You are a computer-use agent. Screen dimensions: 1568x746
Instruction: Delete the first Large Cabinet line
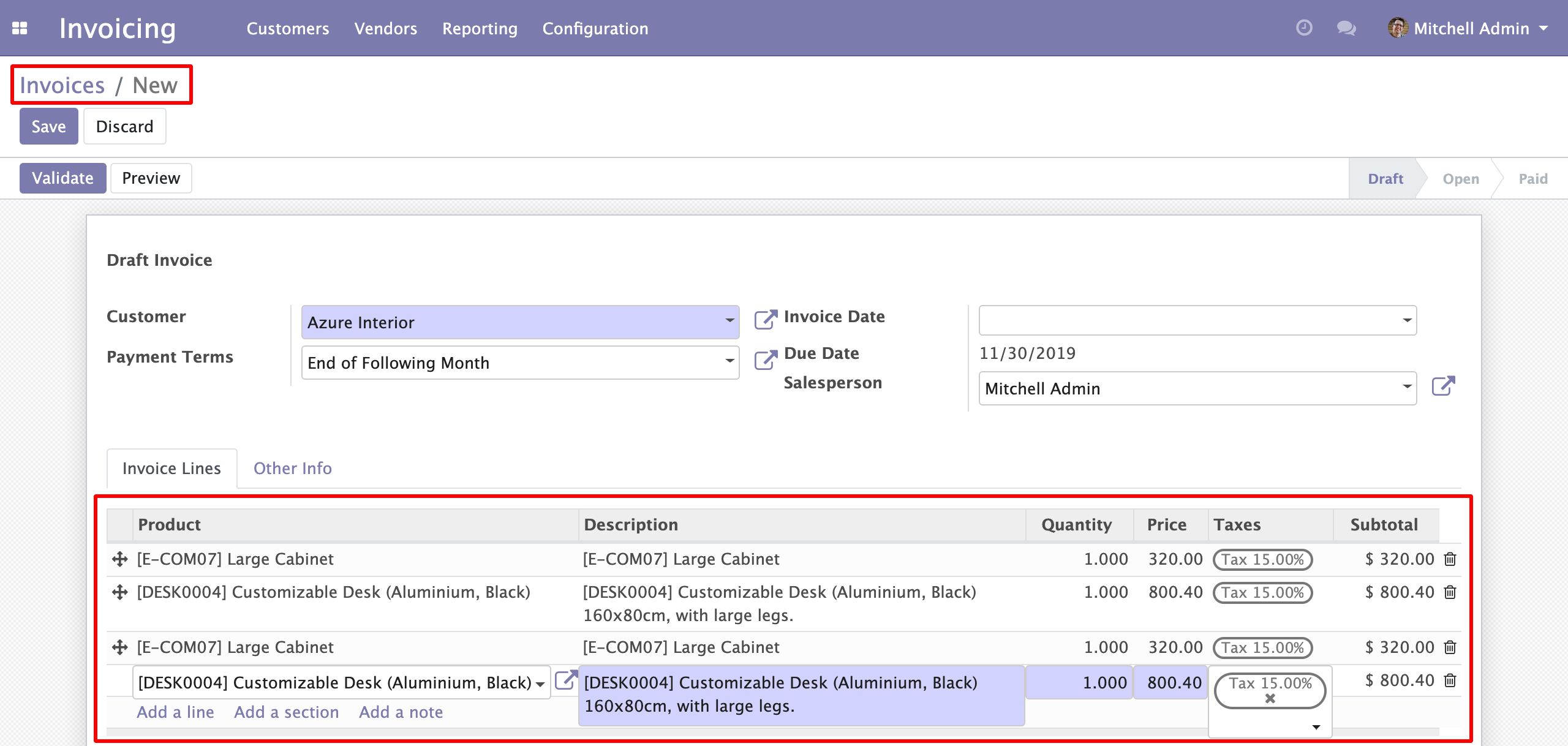(1450, 559)
